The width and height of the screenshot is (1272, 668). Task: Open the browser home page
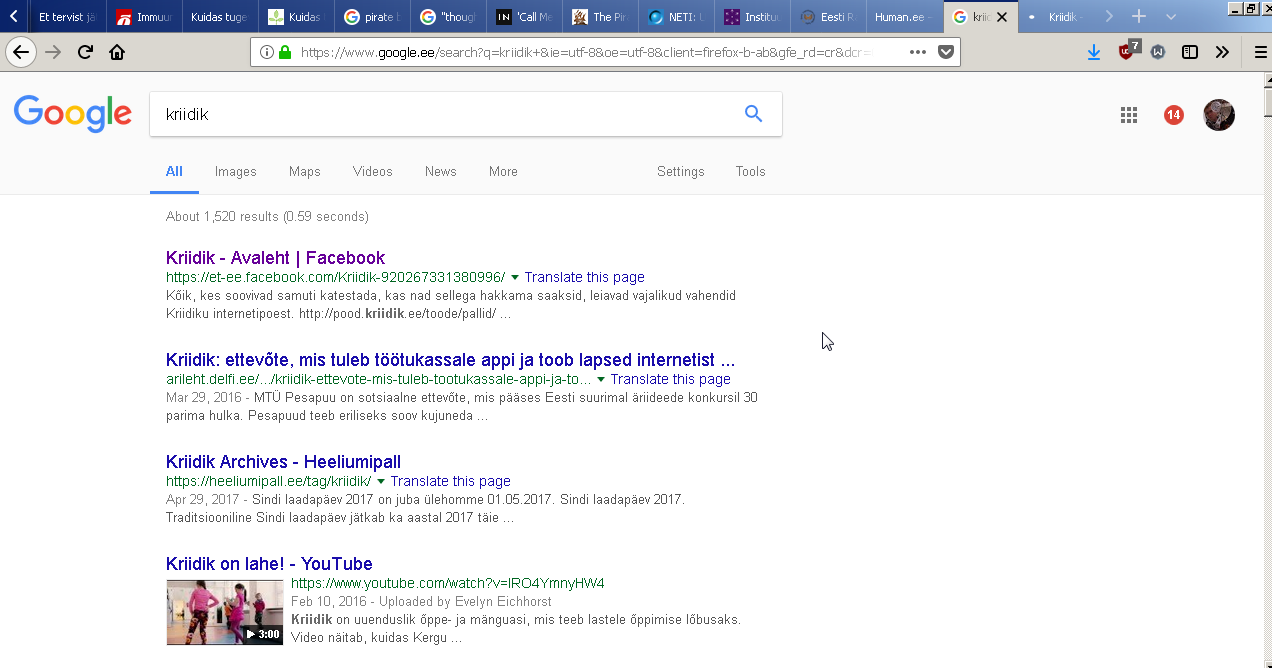(117, 52)
